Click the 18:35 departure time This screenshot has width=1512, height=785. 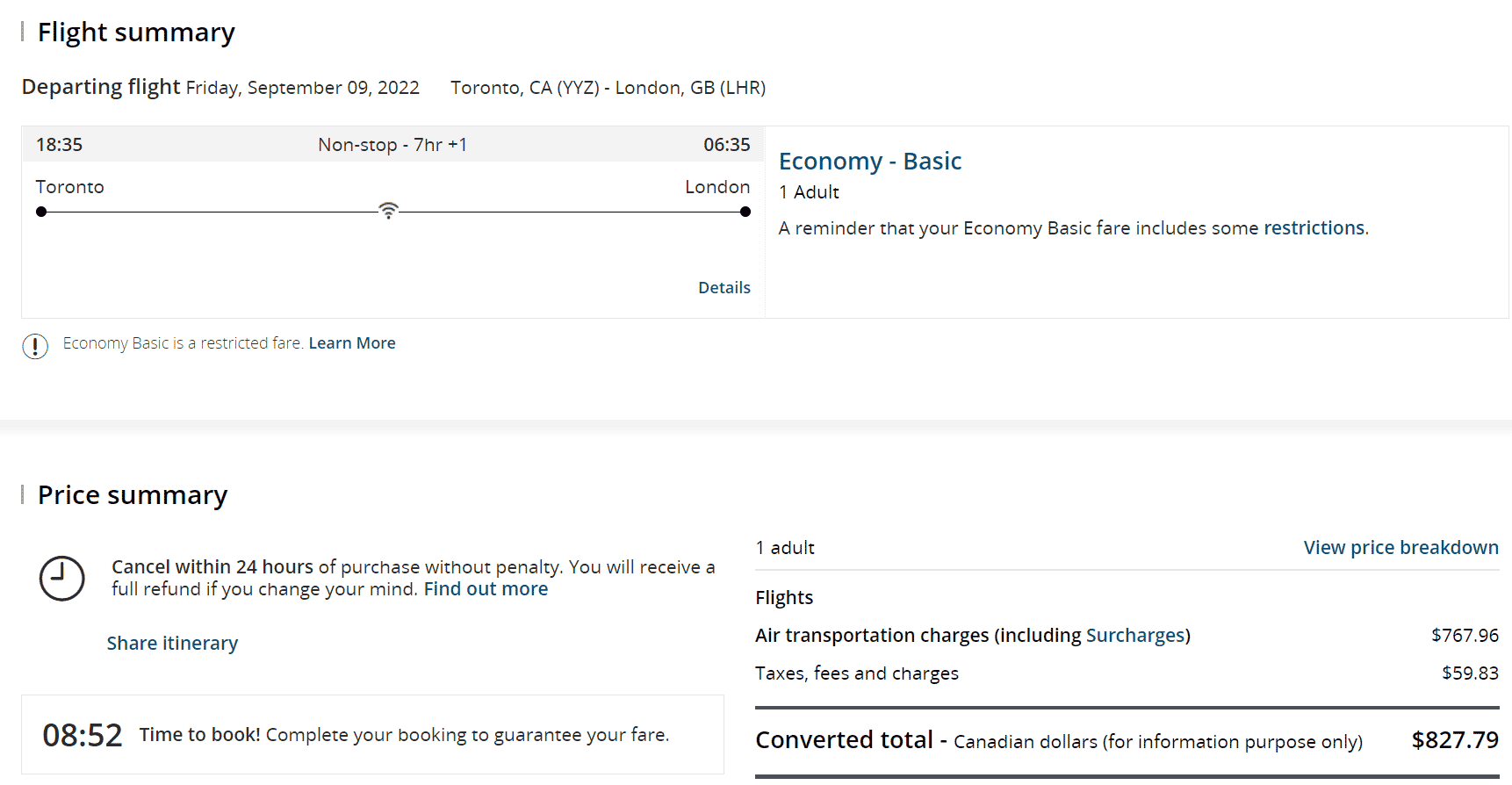(59, 145)
